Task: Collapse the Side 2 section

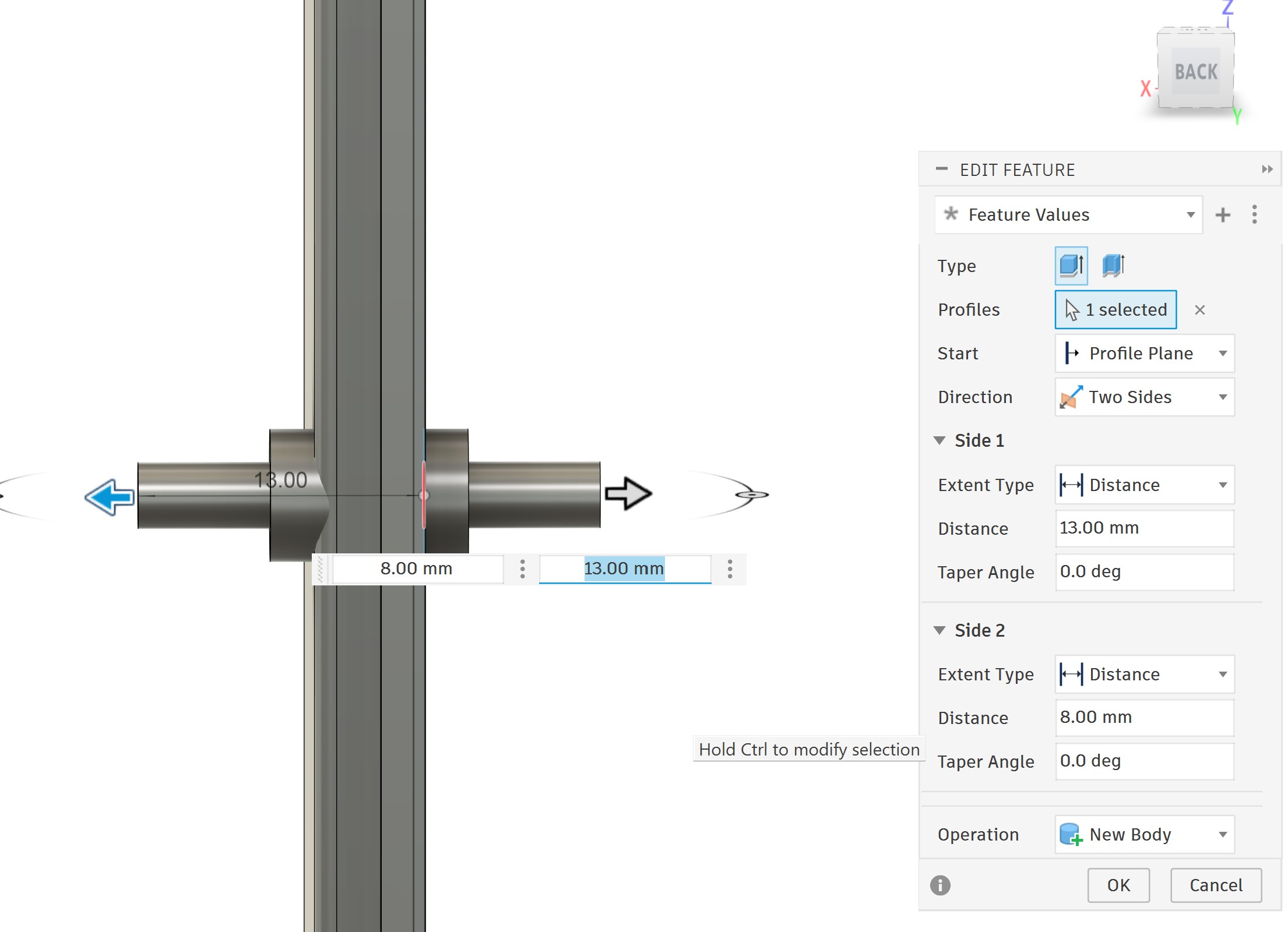Action: tap(939, 630)
